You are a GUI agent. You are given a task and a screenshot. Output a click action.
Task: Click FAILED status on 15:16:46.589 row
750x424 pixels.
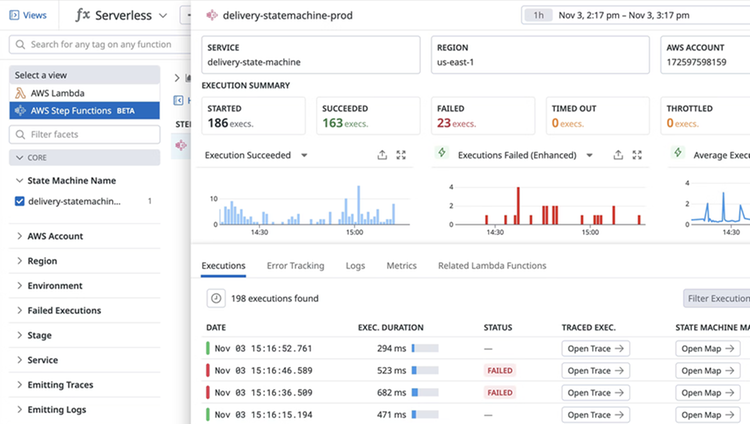[500, 370]
